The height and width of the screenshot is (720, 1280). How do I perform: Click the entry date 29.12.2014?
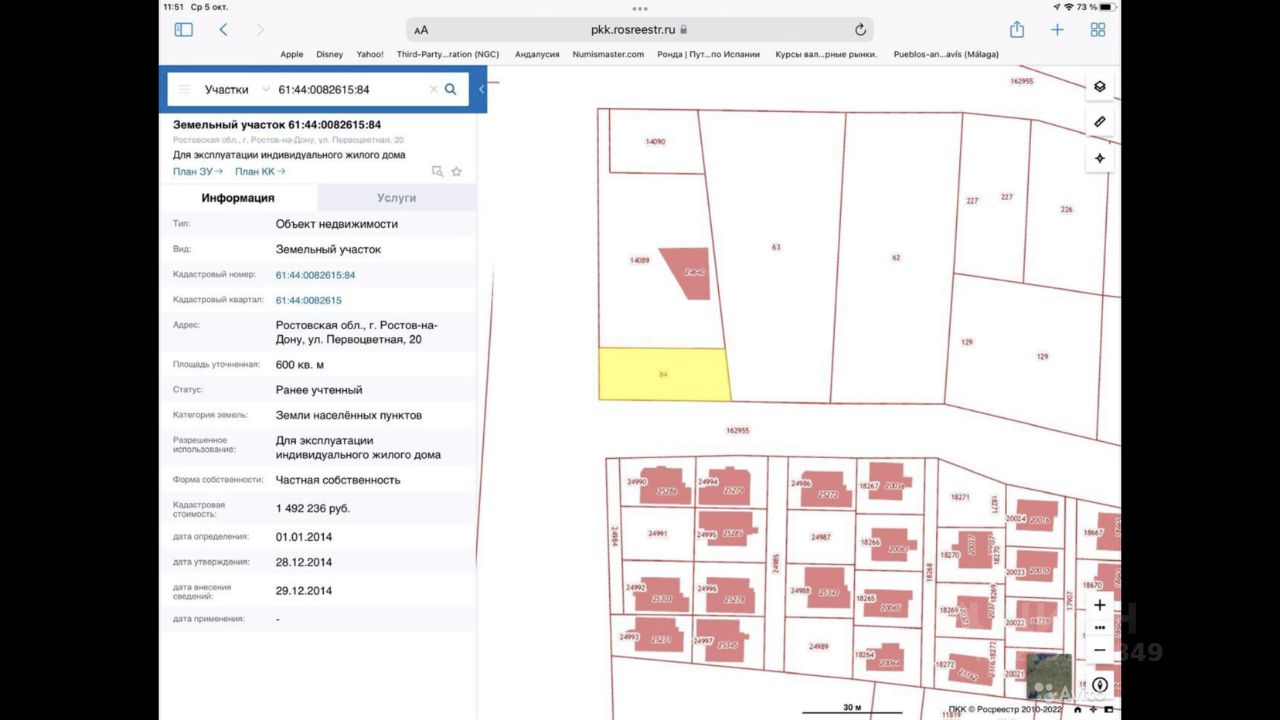[304, 591]
